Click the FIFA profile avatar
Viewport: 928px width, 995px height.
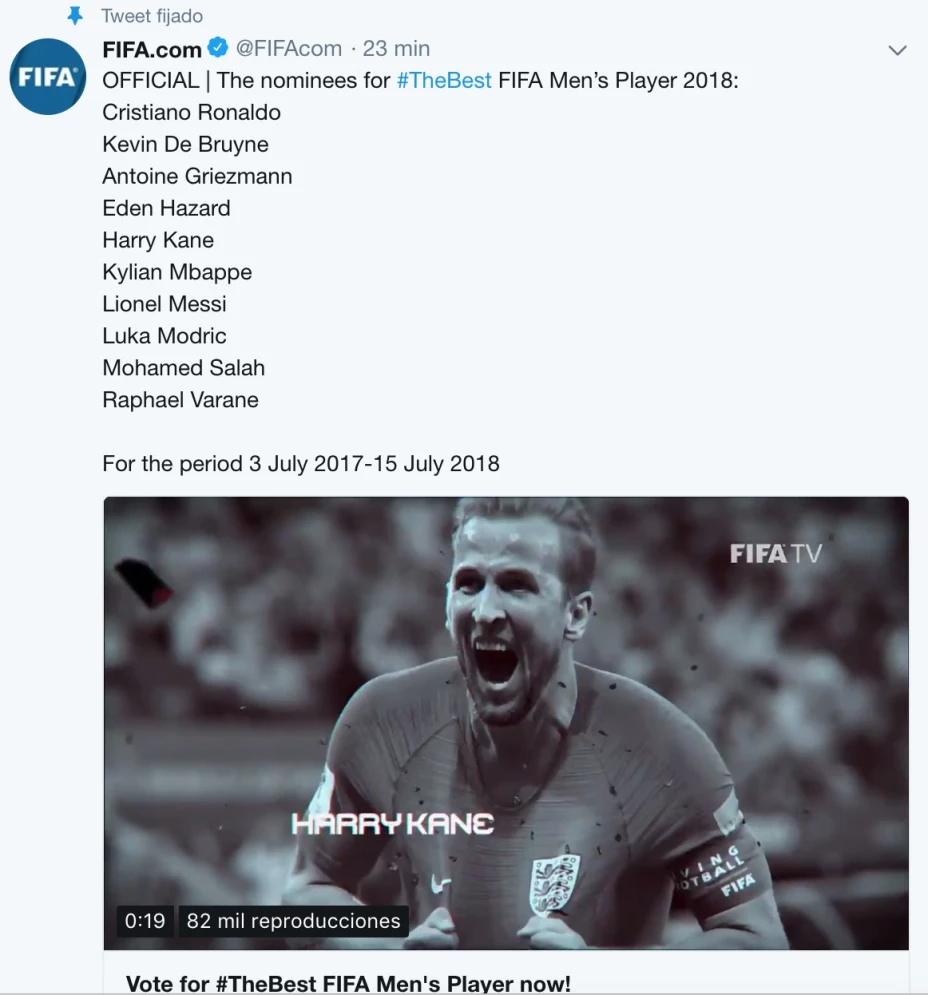(47, 77)
